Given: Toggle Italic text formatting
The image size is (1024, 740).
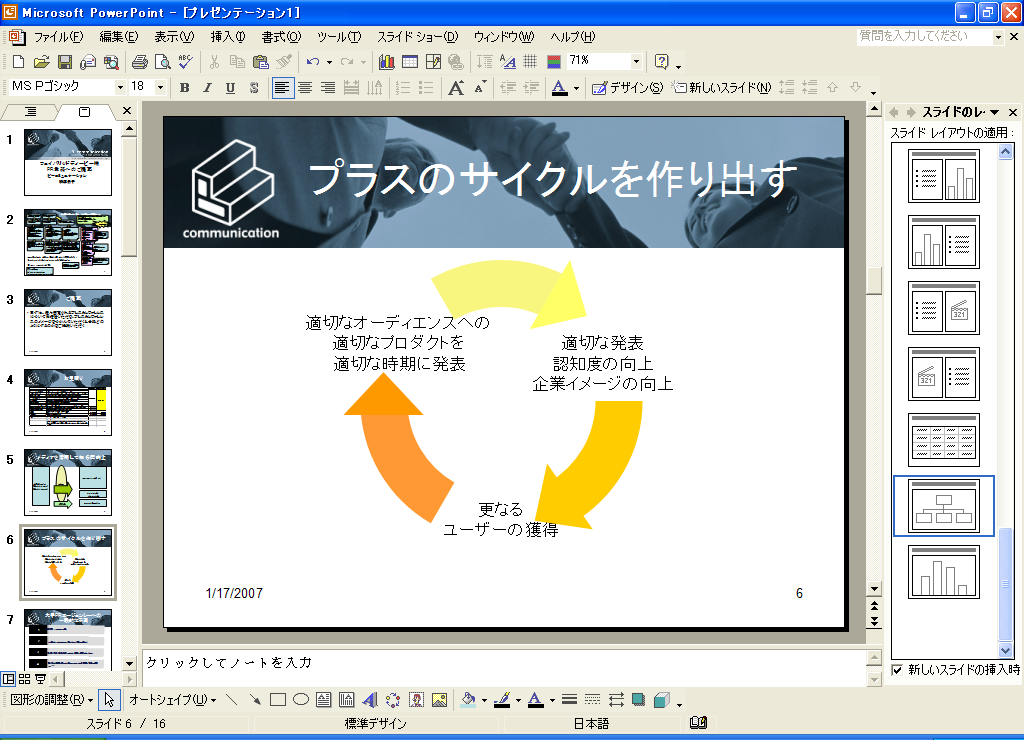Looking at the screenshot, I should 207,88.
